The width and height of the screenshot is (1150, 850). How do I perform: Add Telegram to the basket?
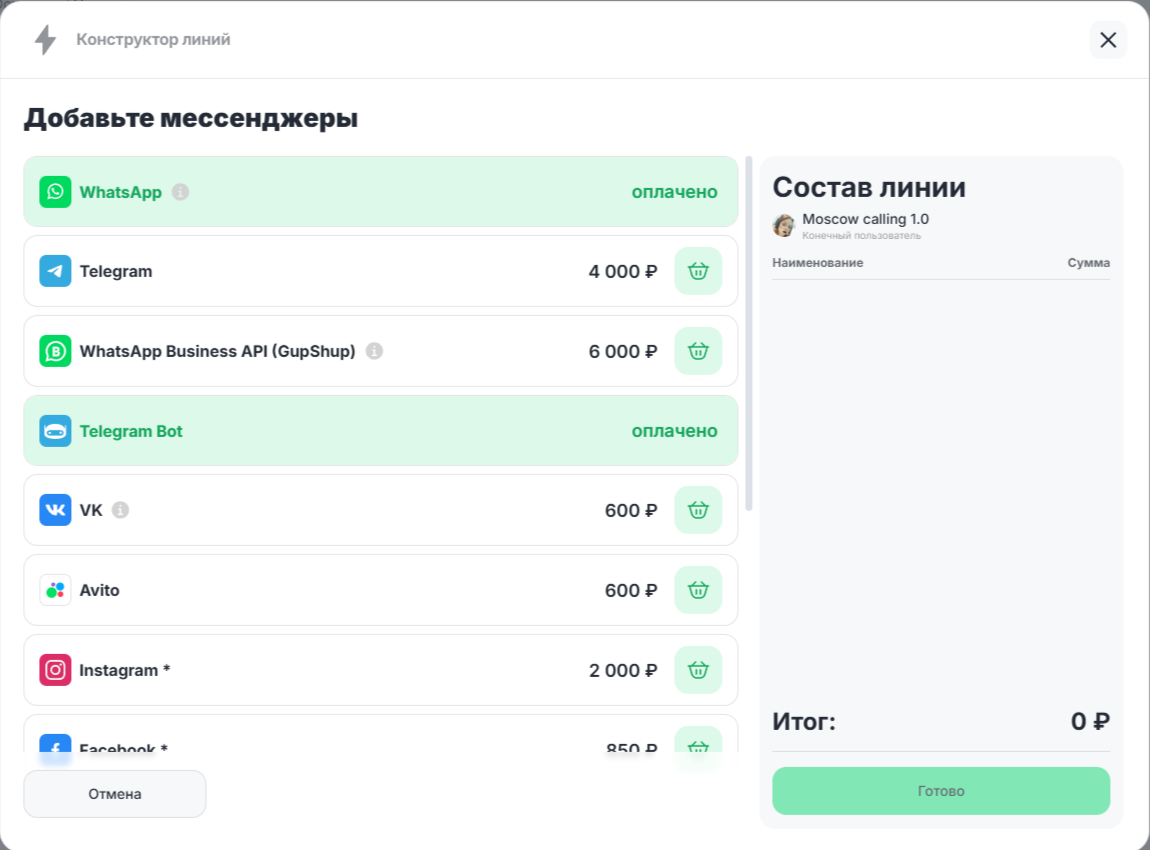click(x=698, y=271)
